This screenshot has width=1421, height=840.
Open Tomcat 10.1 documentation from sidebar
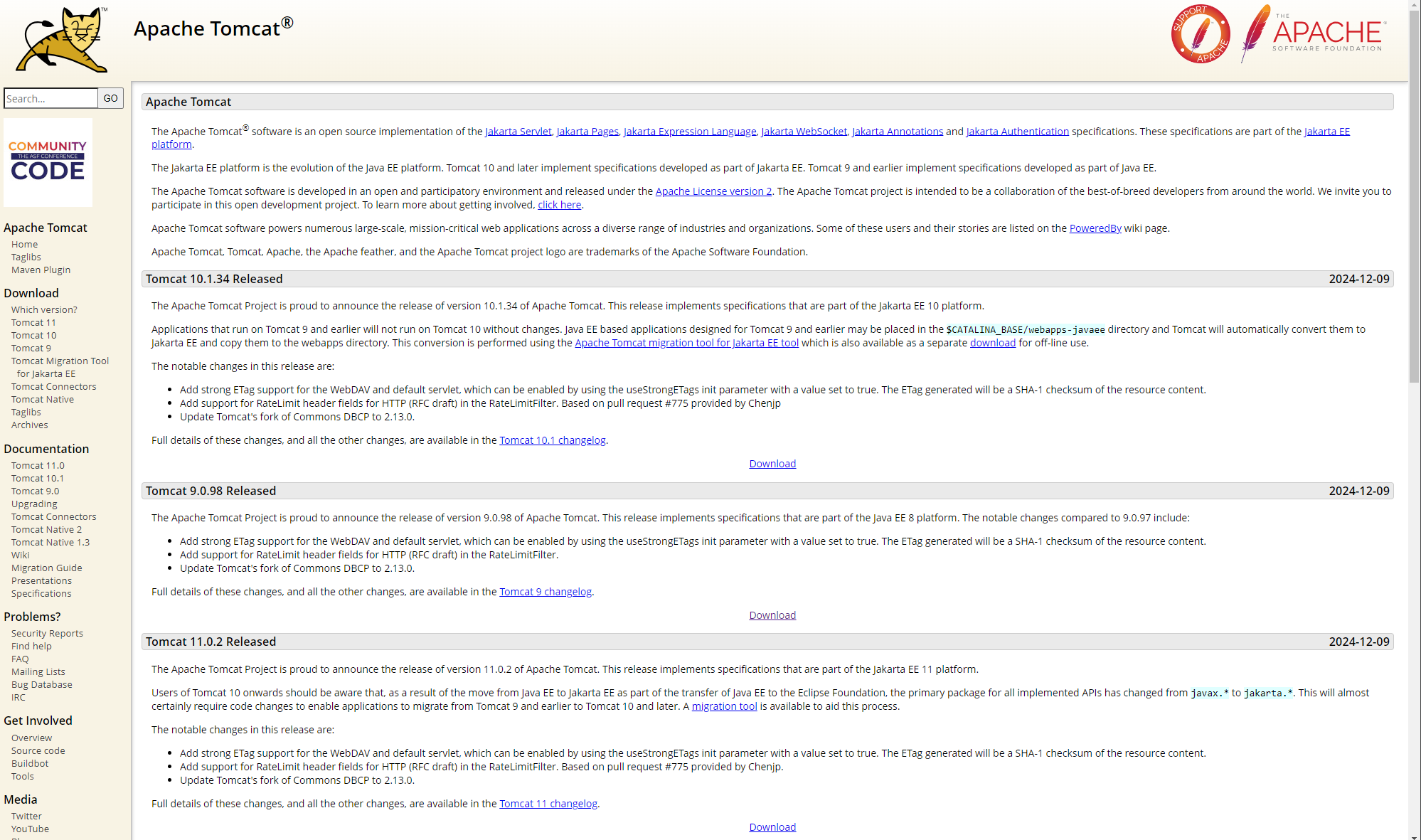pos(37,478)
